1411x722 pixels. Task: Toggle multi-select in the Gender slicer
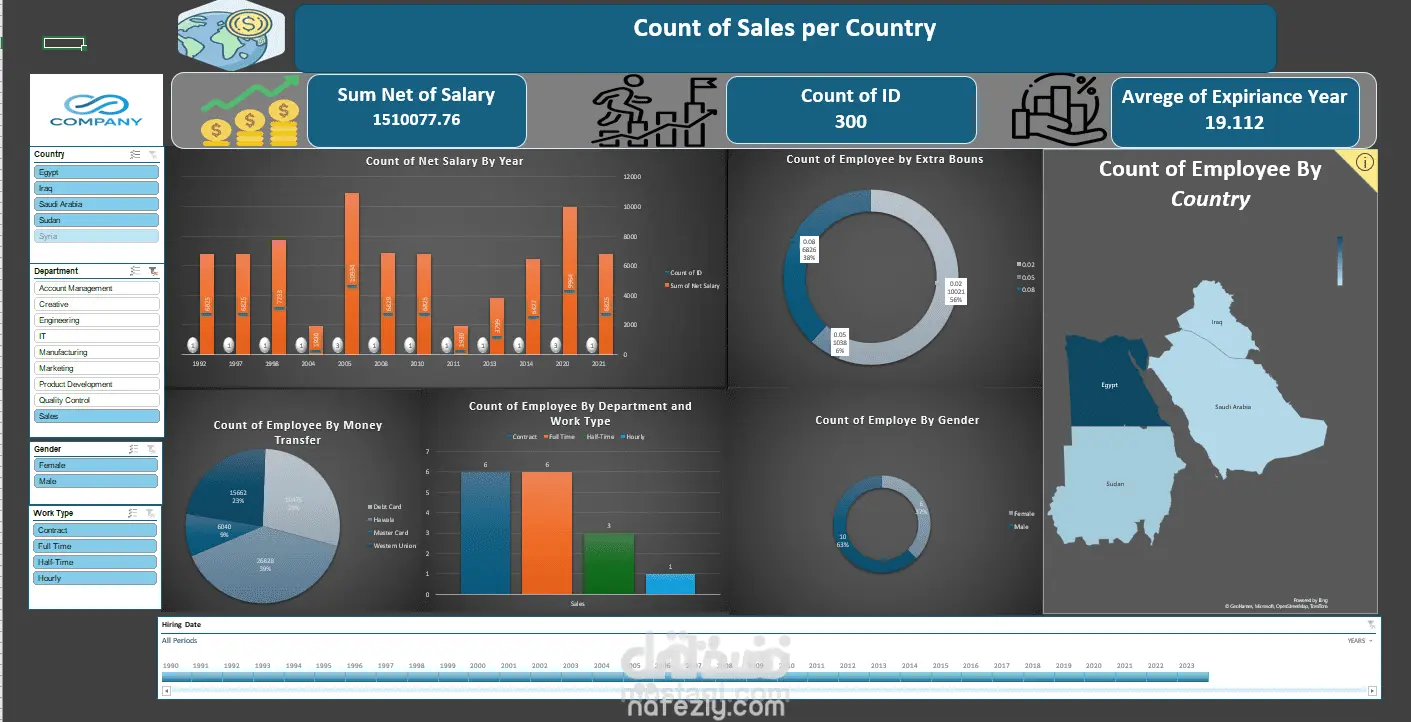(135, 449)
